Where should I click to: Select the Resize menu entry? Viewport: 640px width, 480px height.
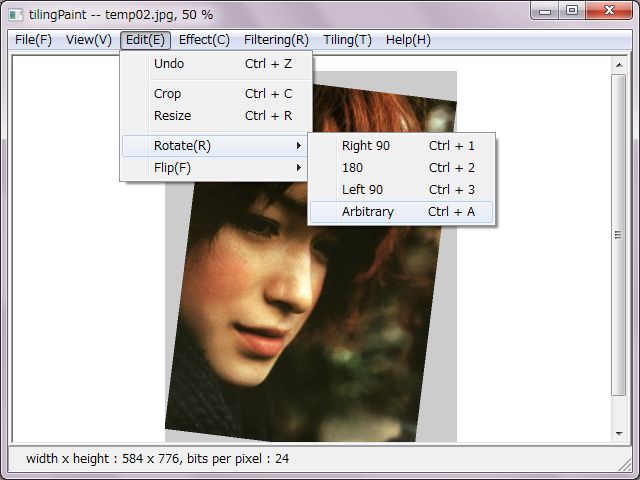click(216, 116)
